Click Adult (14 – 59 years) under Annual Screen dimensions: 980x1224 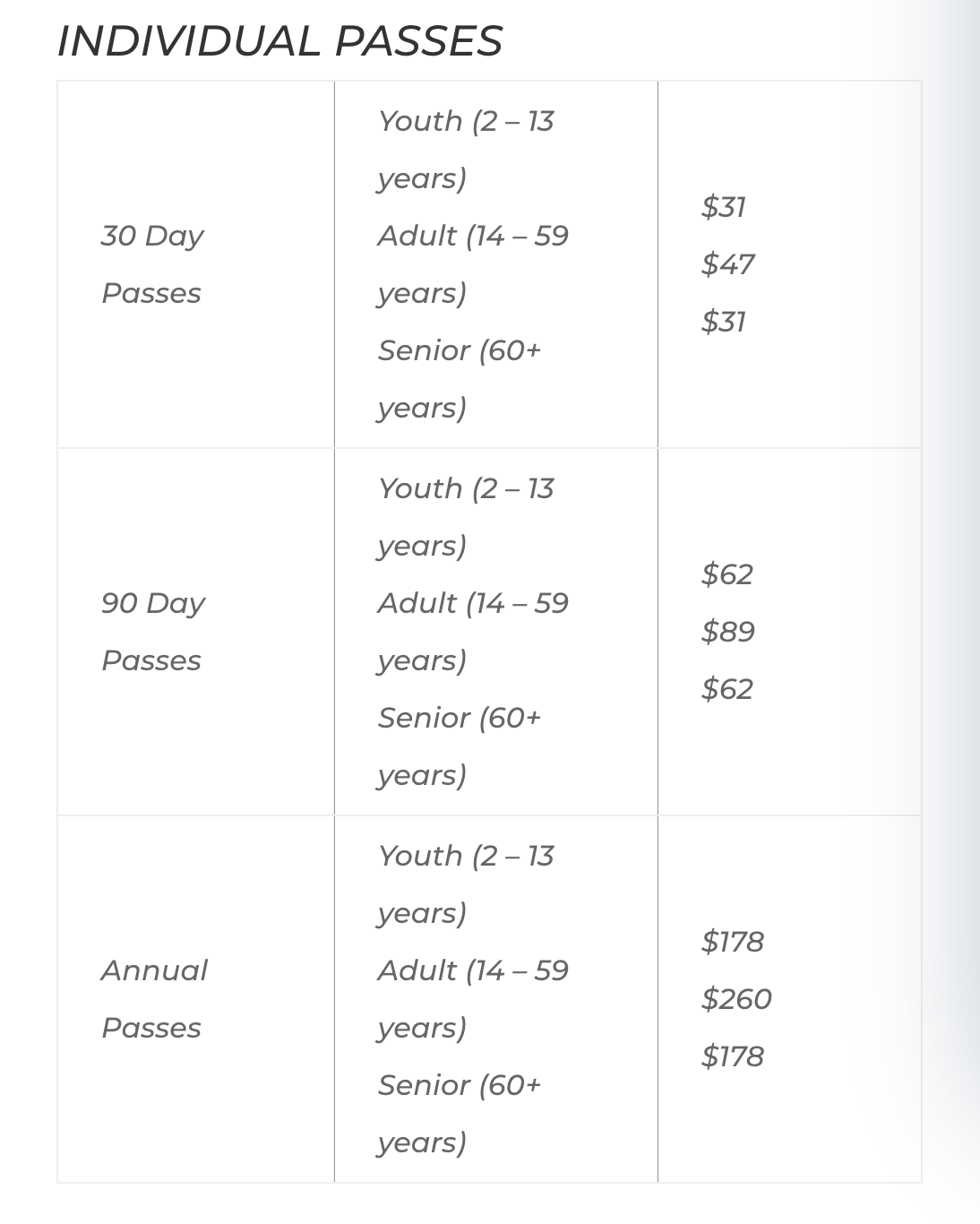click(x=473, y=999)
